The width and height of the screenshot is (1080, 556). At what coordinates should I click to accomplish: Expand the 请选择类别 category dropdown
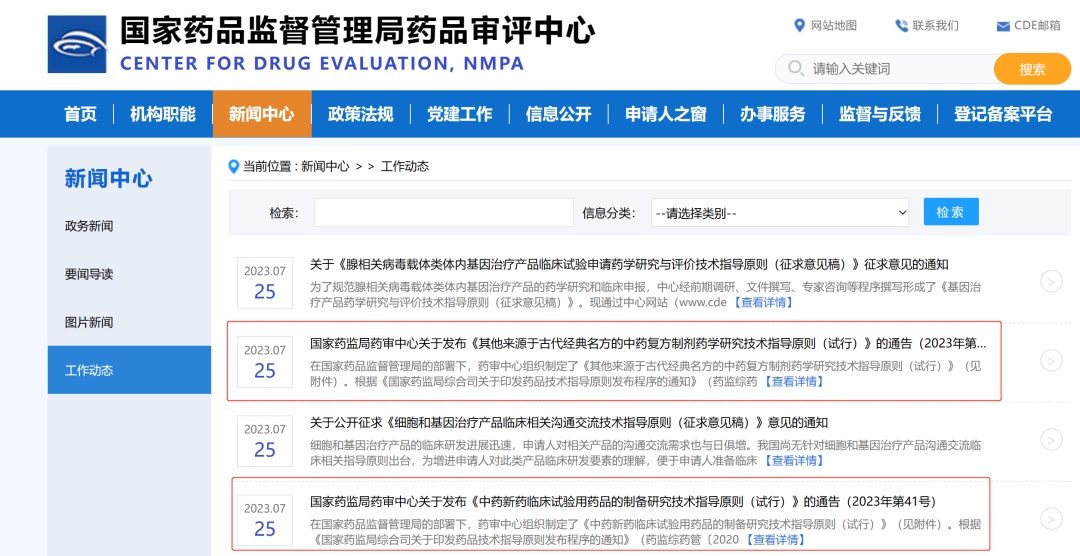pyautogui.click(x=780, y=213)
